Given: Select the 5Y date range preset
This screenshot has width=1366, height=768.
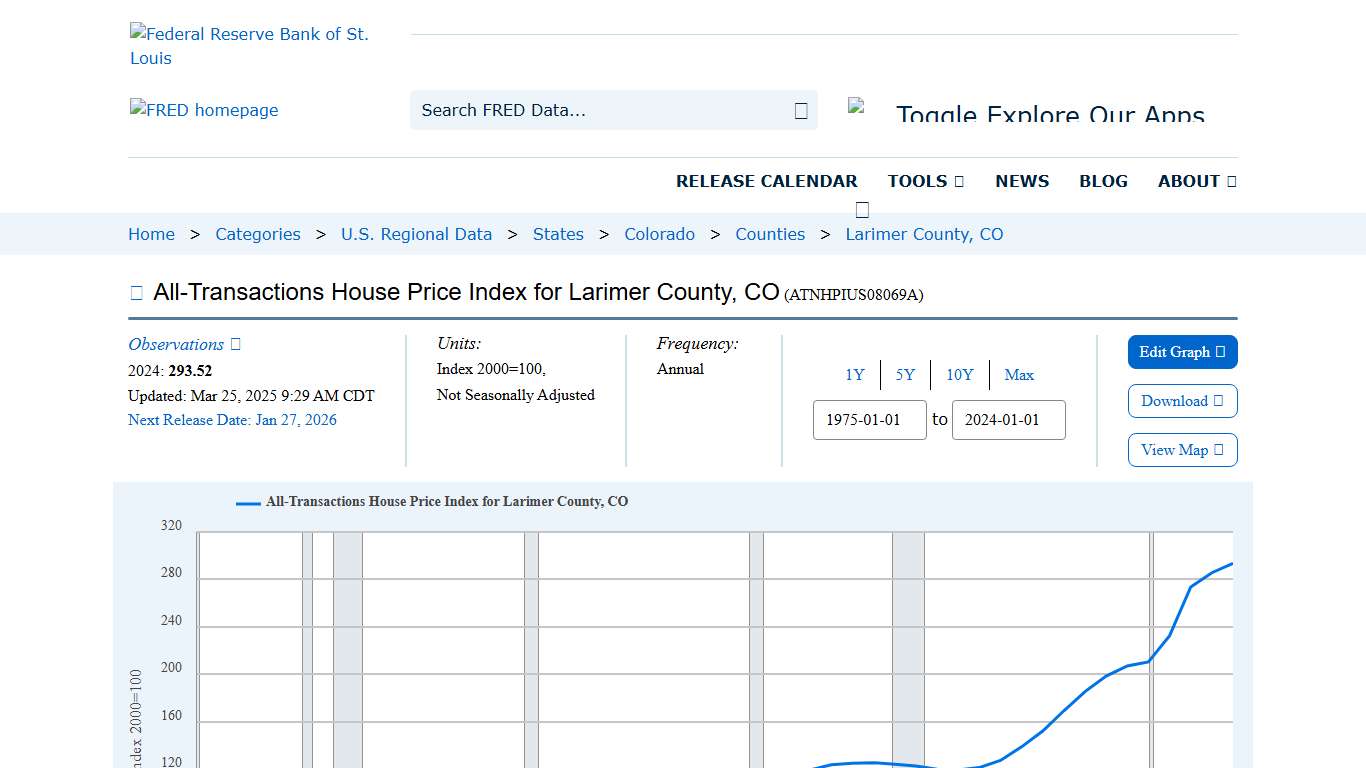Looking at the screenshot, I should [x=905, y=374].
